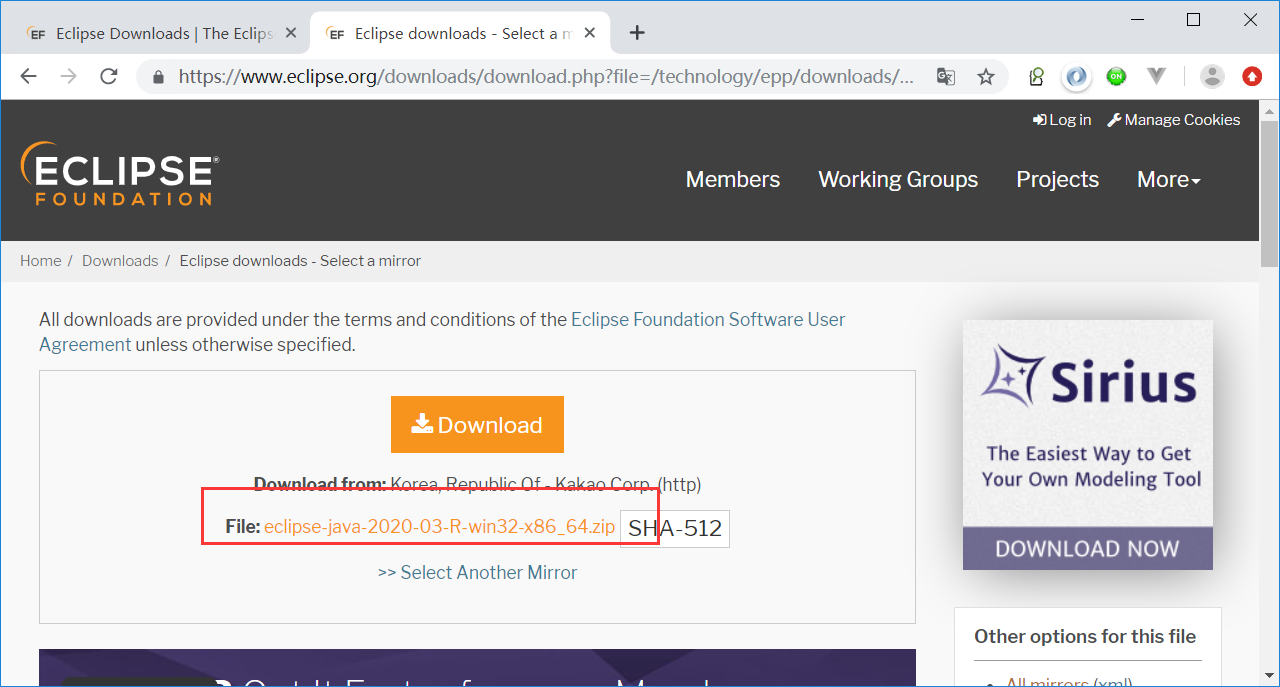Open the Projects menu item
Viewport: 1280px width, 687px height.
pos(1058,180)
